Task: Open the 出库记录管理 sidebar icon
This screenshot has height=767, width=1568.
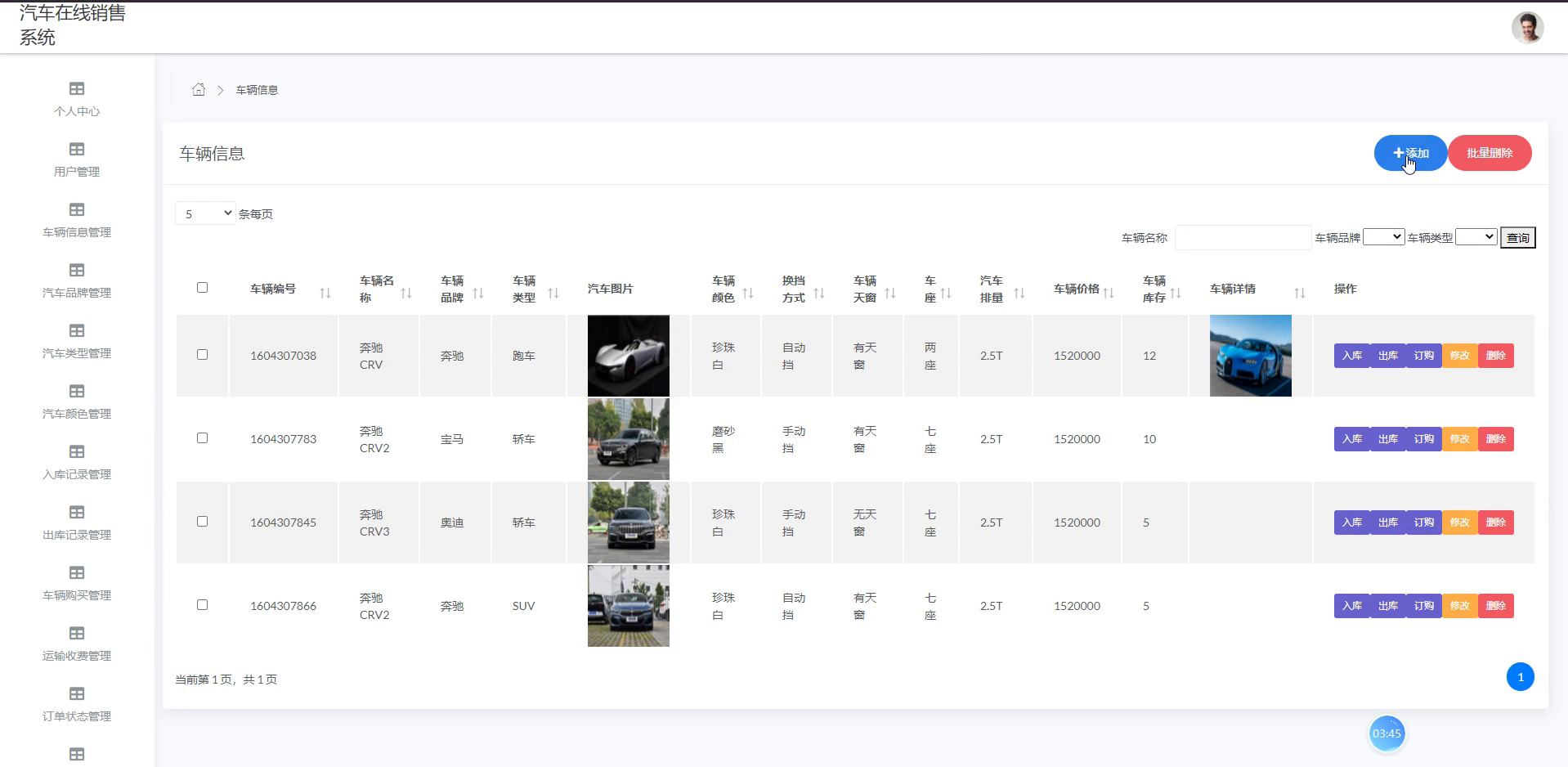Action: tap(77, 512)
